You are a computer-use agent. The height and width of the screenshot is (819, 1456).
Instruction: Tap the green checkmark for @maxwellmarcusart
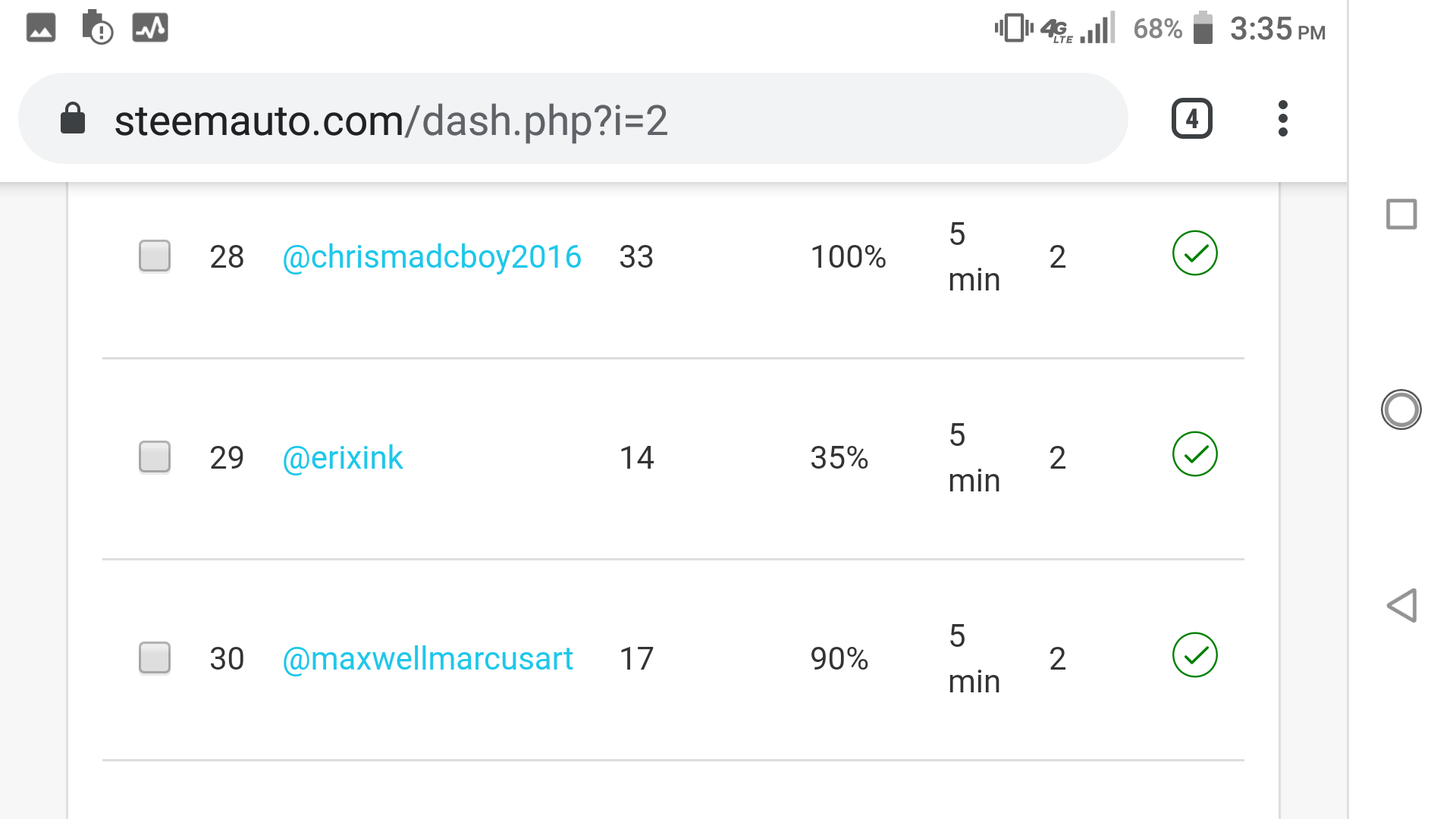[1194, 655]
